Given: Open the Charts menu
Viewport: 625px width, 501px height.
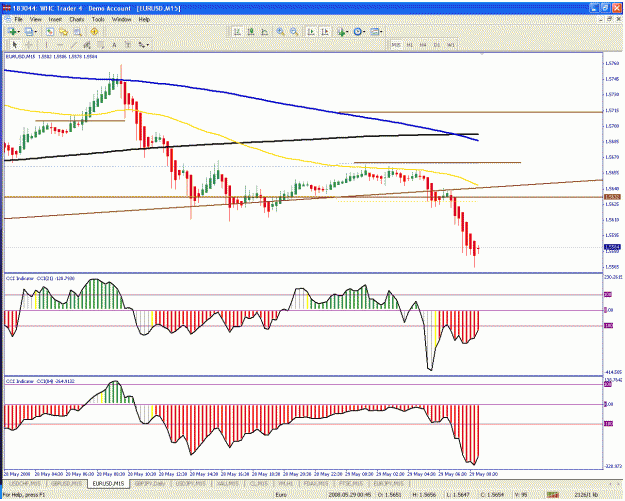Looking at the screenshot, I should tap(77, 19).
